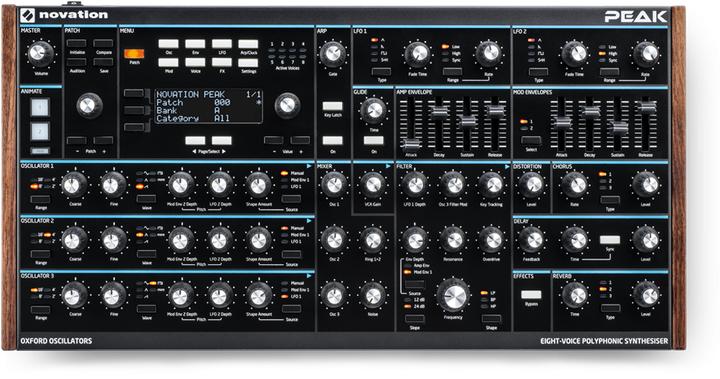Open the Arp/Clock menu
Viewport: 720px width, 379px height.
248,44
